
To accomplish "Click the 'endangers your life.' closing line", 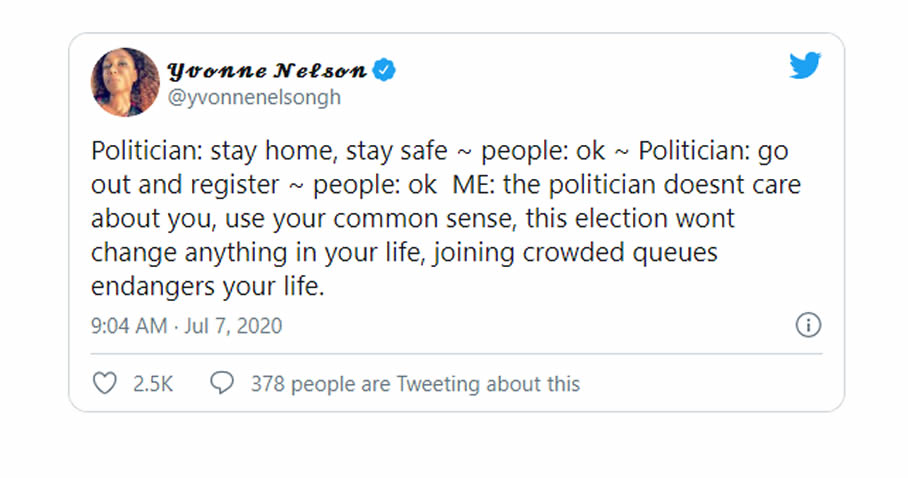I will point(208,287).
